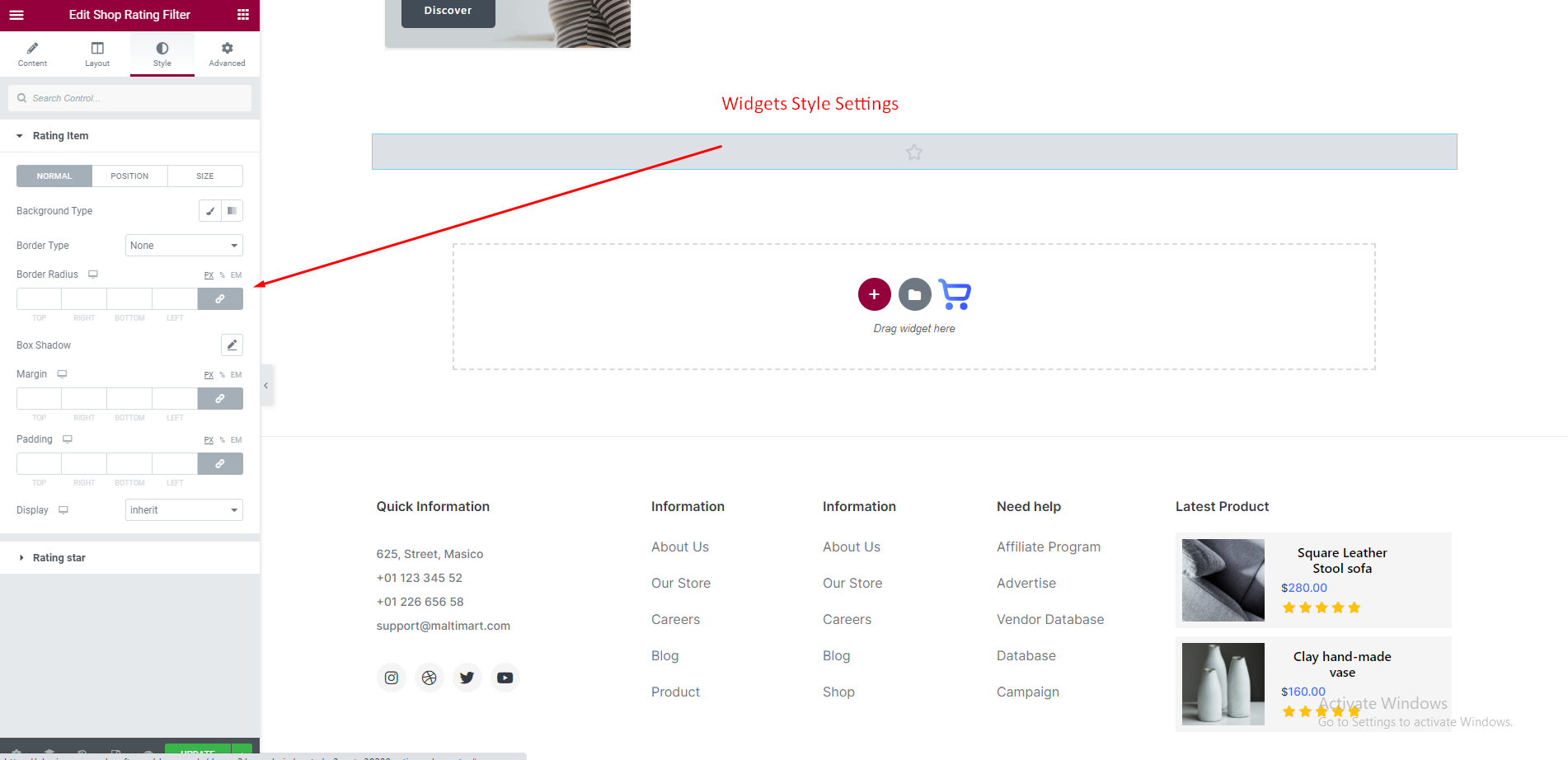Screen dimensions: 1568x760
Task: Expand the Rating star section
Action: (59, 558)
